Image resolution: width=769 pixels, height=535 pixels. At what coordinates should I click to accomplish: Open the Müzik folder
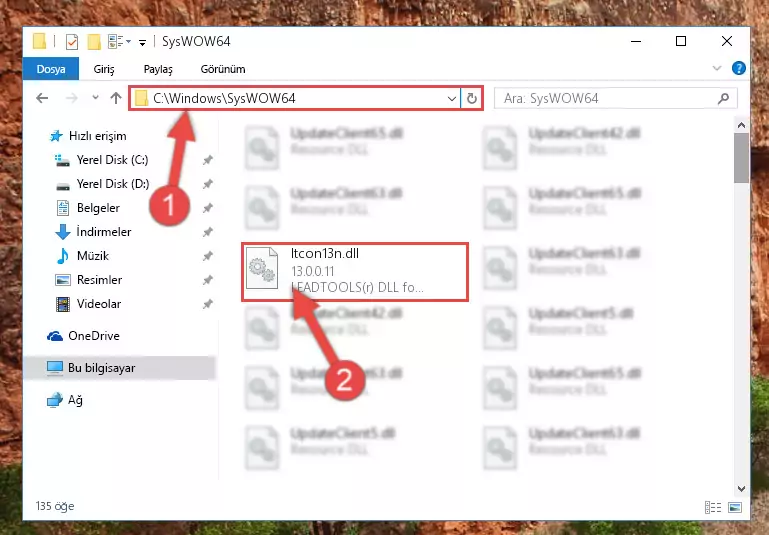pyautogui.click(x=93, y=256)
